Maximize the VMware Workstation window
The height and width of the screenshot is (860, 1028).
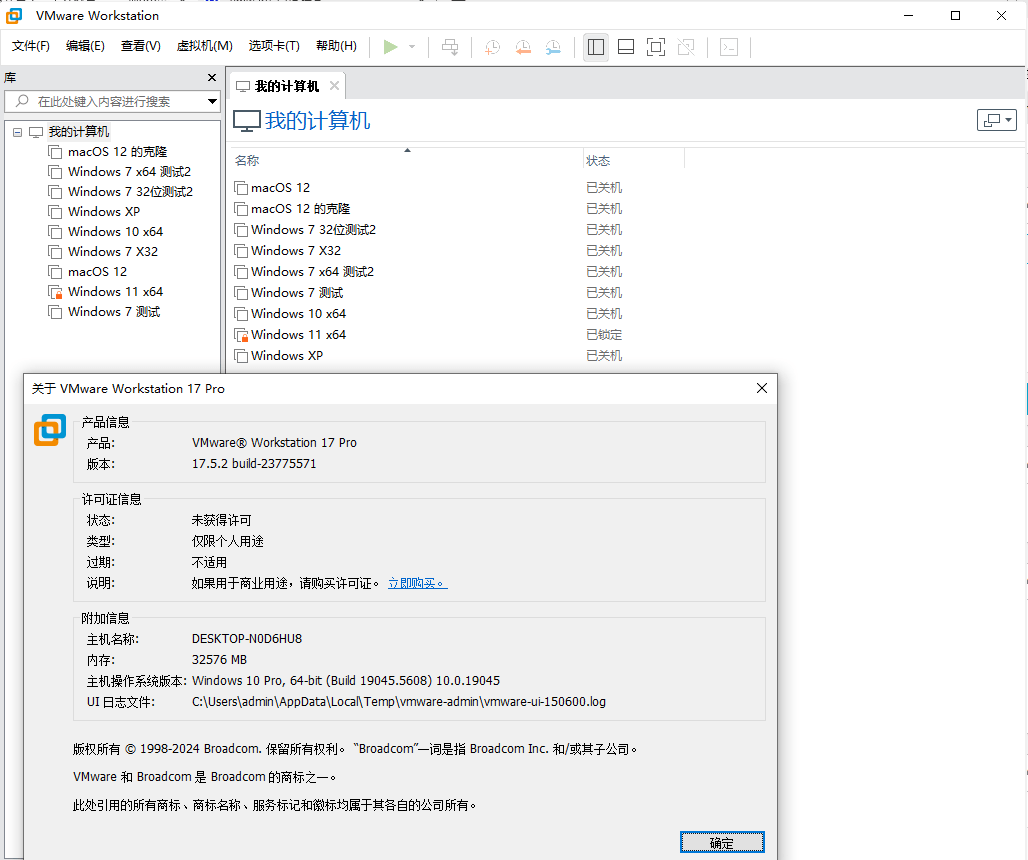click(955, 16)
